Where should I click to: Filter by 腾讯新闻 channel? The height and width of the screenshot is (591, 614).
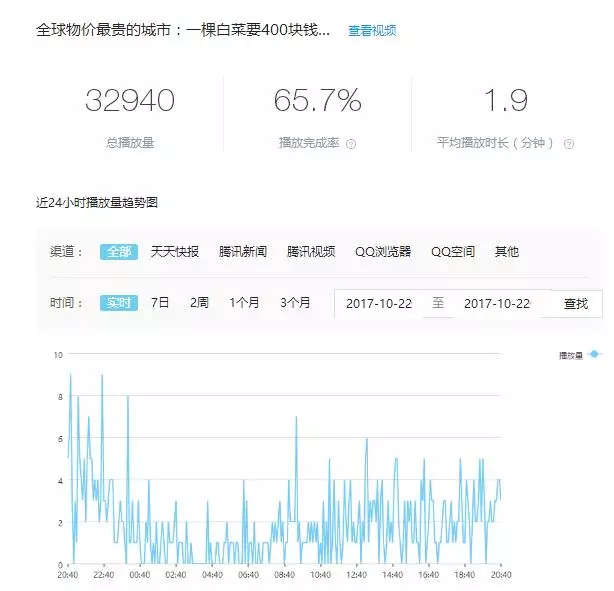pos(243,252)
